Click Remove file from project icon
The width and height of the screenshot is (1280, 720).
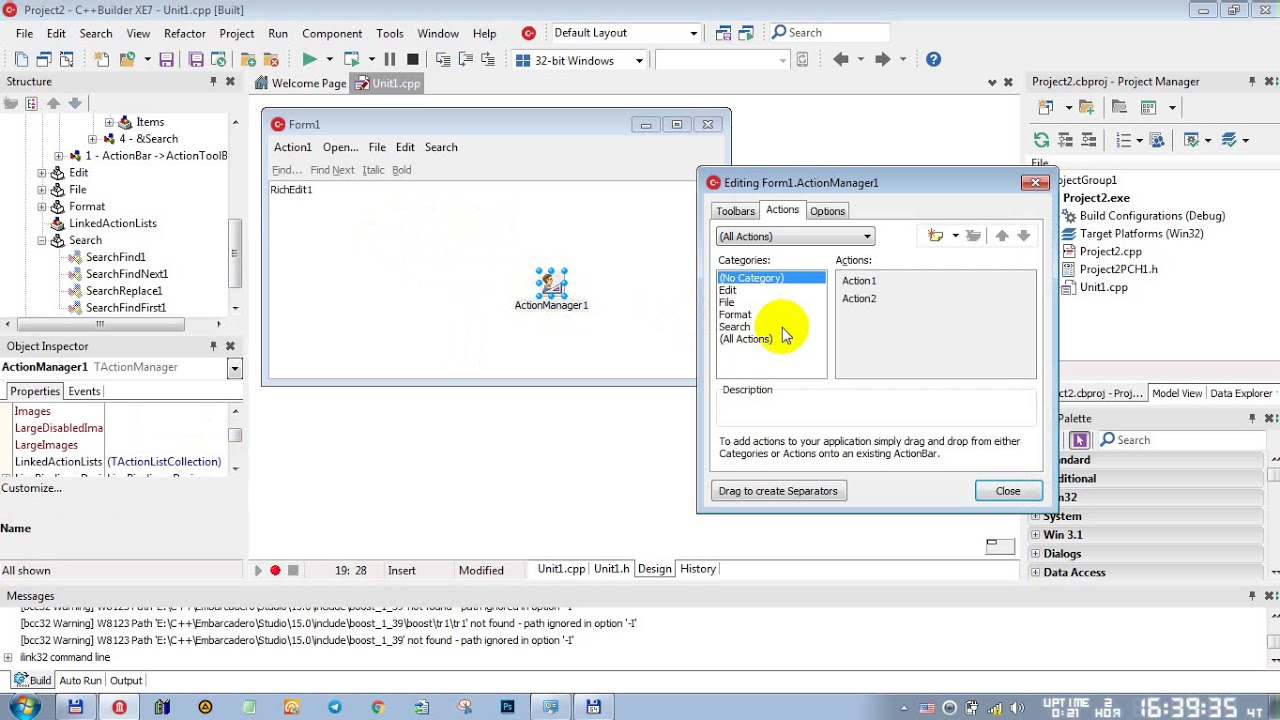pyautogui.click(x=271, y=60)
